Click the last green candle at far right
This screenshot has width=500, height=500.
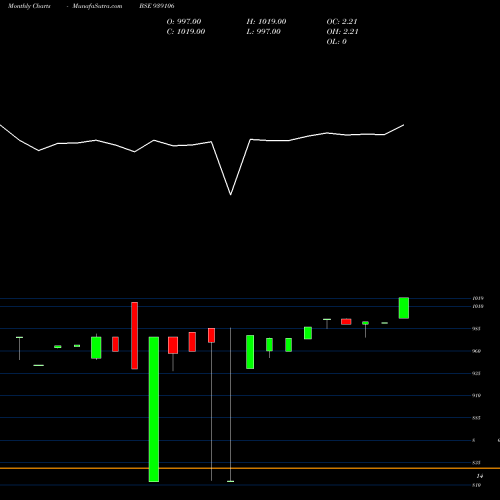click(404, 308)
